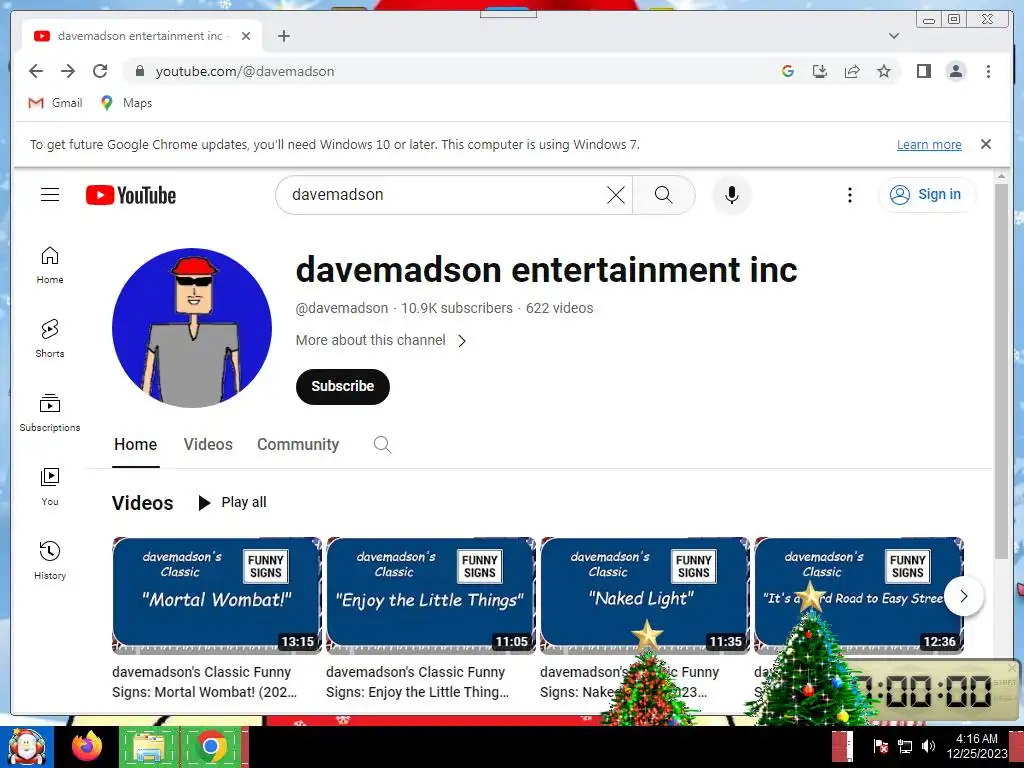This screenshot has width=1024, height=768.
Task: Launch Firefox from taskbar
Action: [x=87, y=746]
